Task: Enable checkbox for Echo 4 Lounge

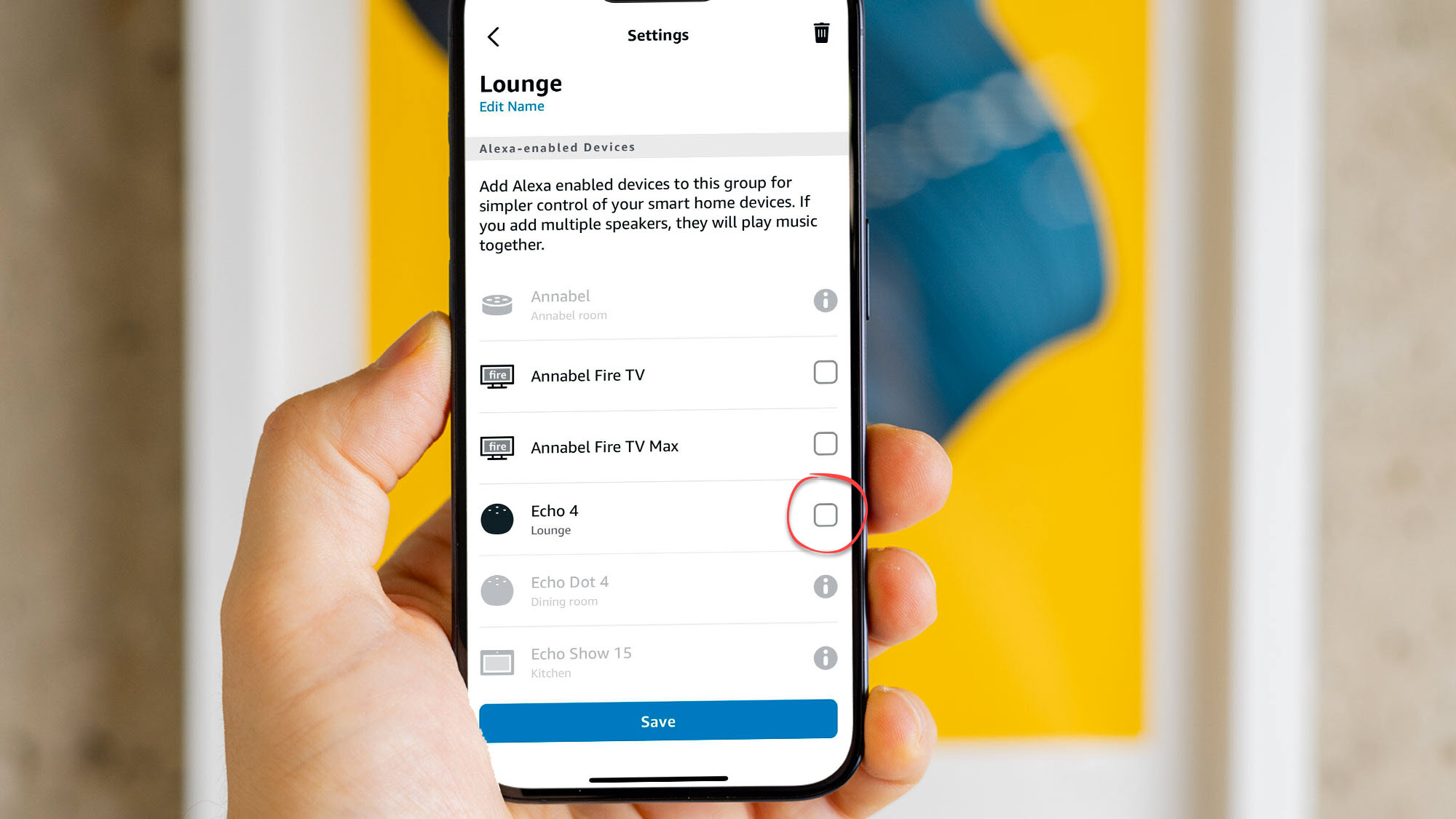Action: (824, 515)
